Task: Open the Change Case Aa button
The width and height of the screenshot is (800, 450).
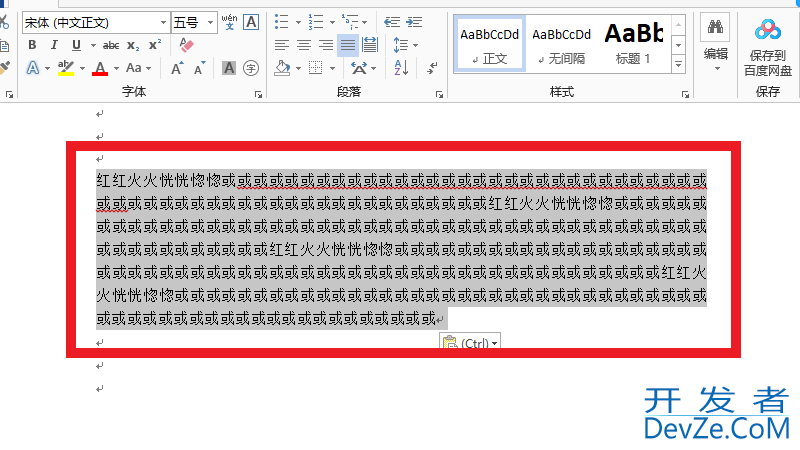Action: click(x=134, y=68)
